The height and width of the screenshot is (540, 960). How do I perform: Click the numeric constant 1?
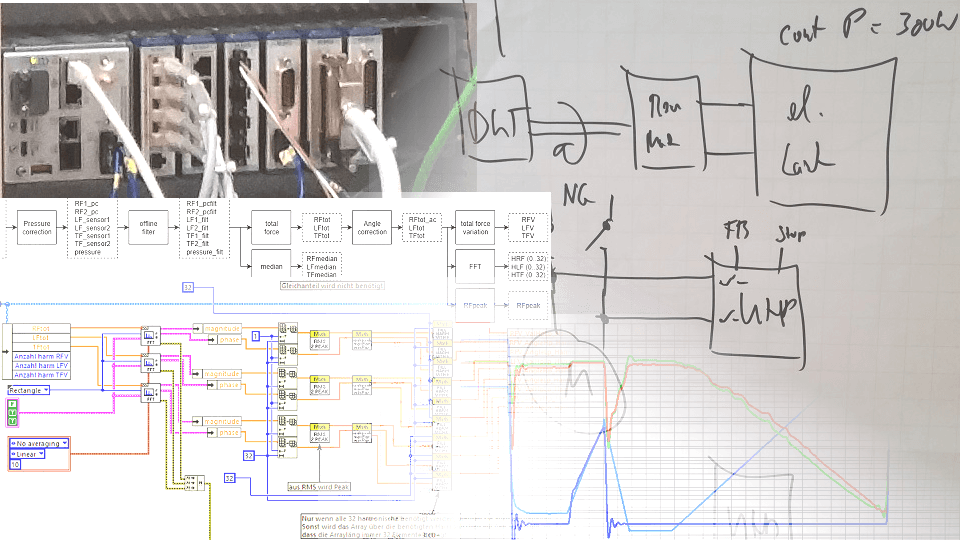[256, 336]
